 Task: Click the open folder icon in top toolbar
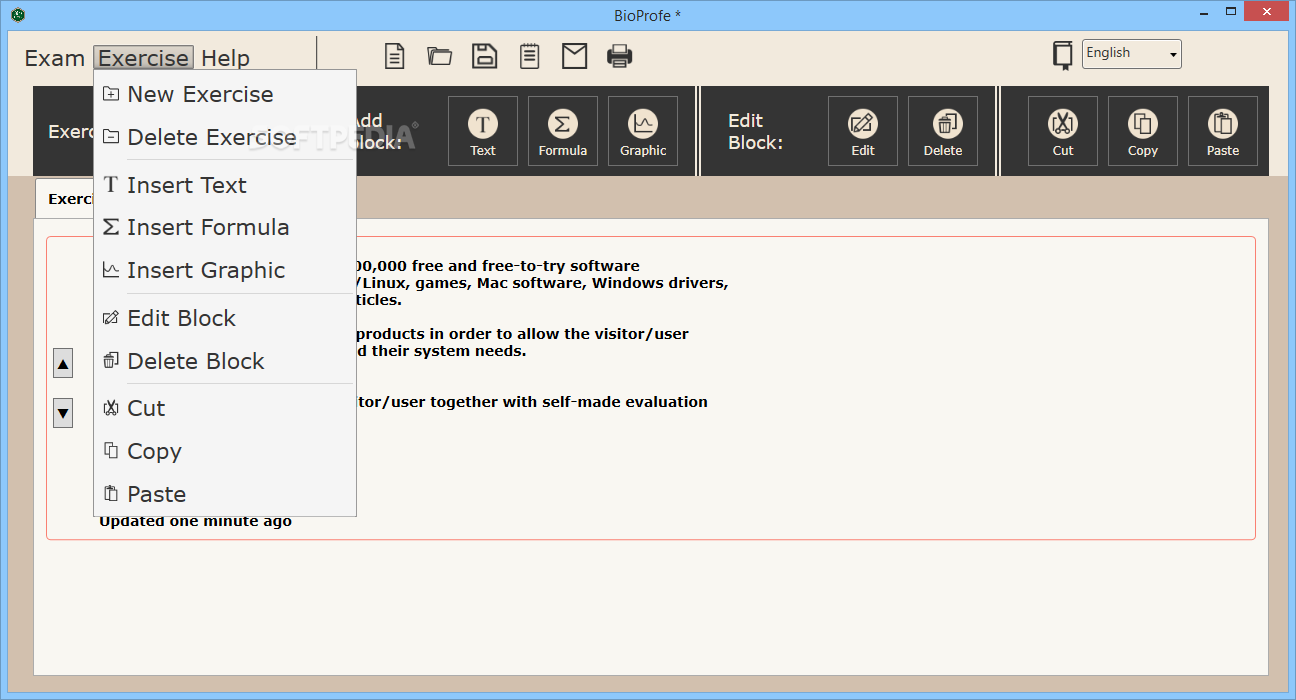click(440, 56)
